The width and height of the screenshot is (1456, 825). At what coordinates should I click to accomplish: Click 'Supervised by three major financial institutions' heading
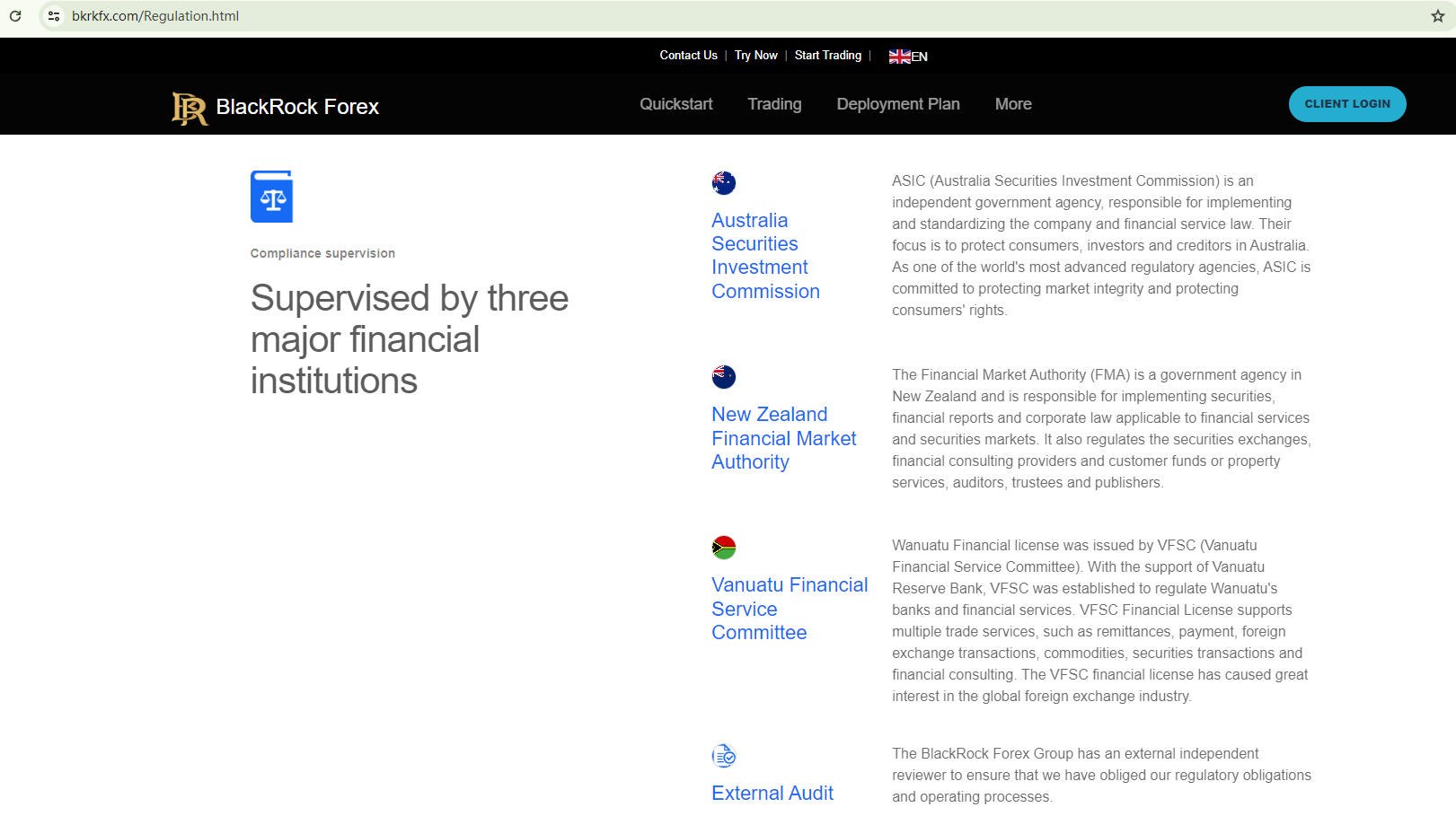(x=410, y=339)
